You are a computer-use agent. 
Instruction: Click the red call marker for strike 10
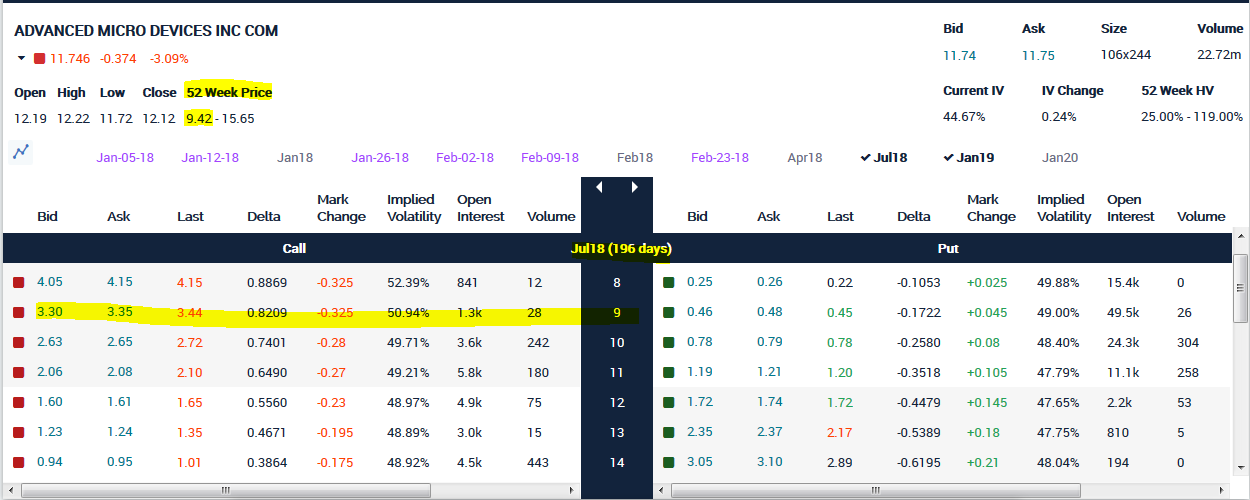coord(19,343)
